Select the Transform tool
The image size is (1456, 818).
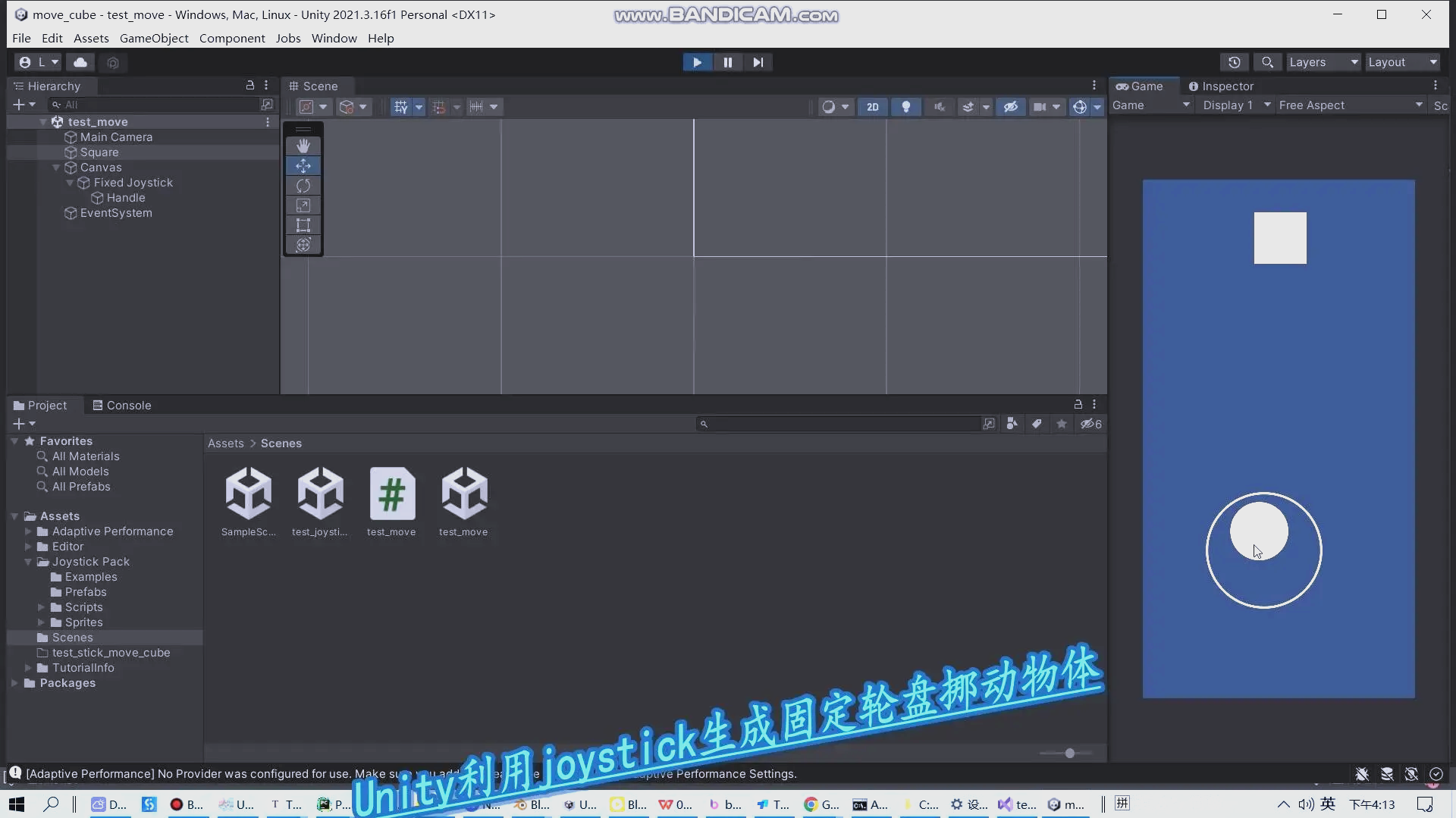click(x=303, y=244)
